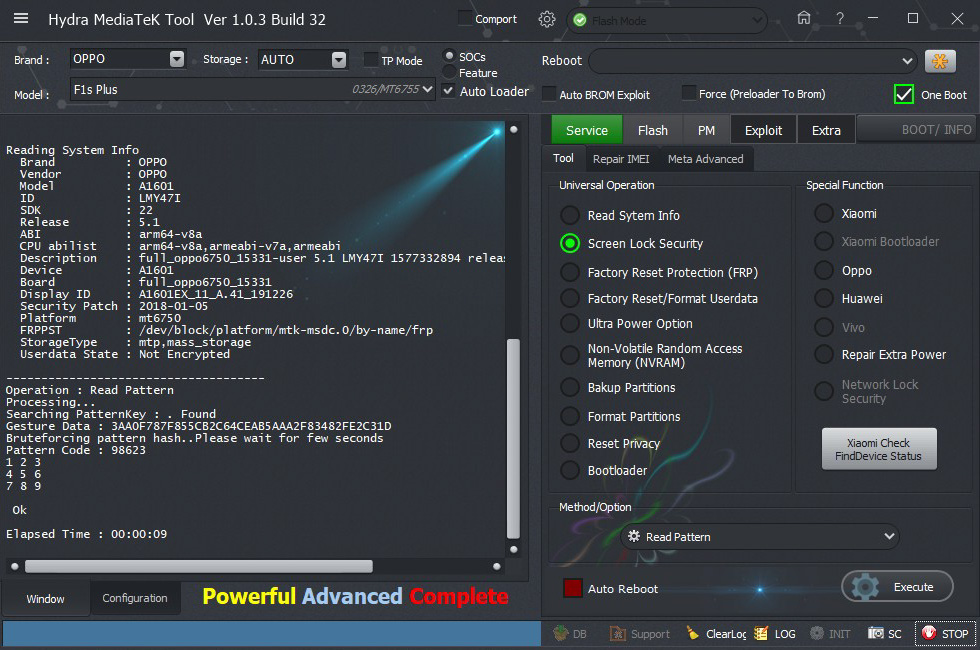Click the STOP button
Screen dimensions: 980x650
(x=945, y=634)
